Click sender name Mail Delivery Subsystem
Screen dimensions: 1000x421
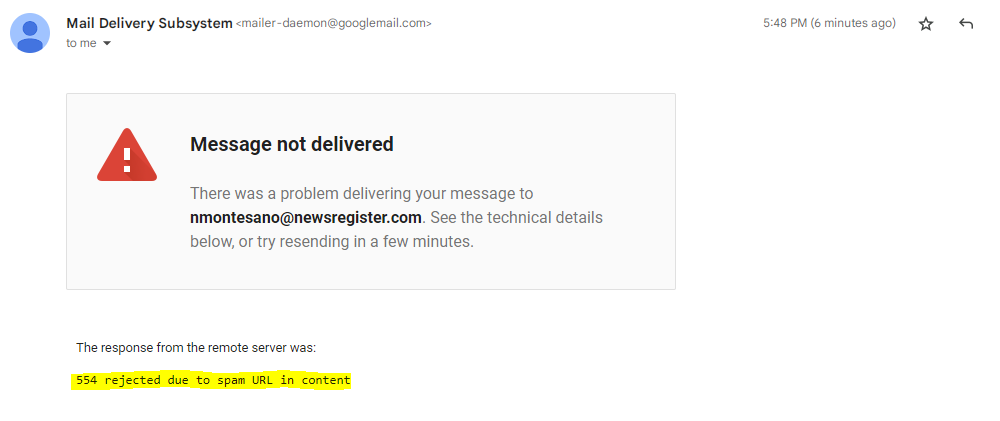pyautogui.click(x=149, y=24)
